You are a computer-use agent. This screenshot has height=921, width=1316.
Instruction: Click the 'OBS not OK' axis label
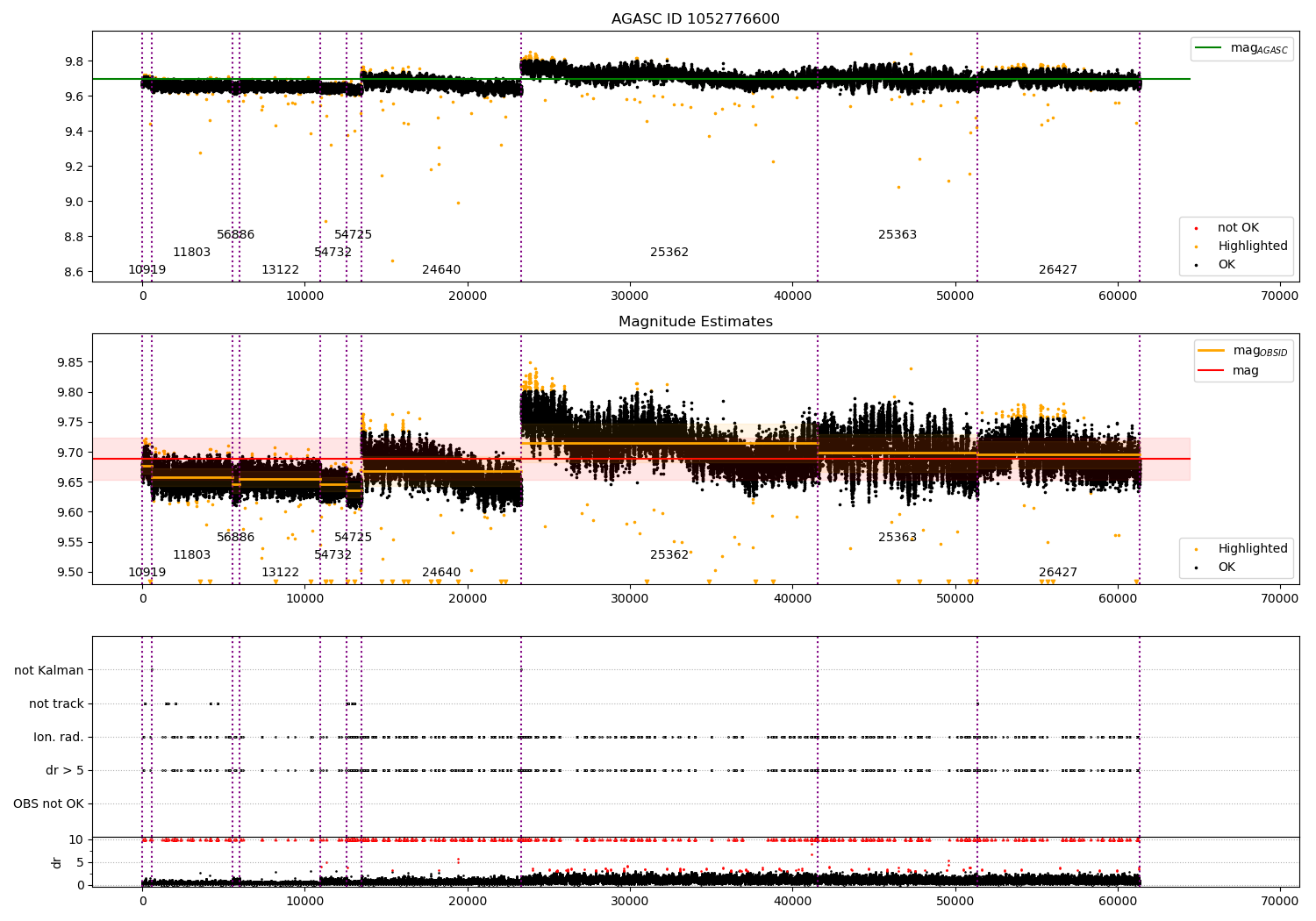48,803
